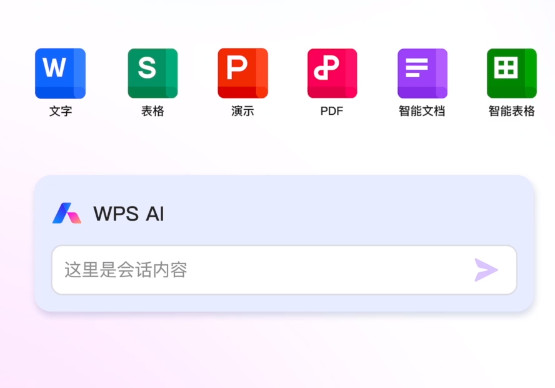Image resolution: width=555 pixels, height=388 pixels.
Task: Click the WPS AI title text
Action: pyautogui.click(x=128, y=214)
